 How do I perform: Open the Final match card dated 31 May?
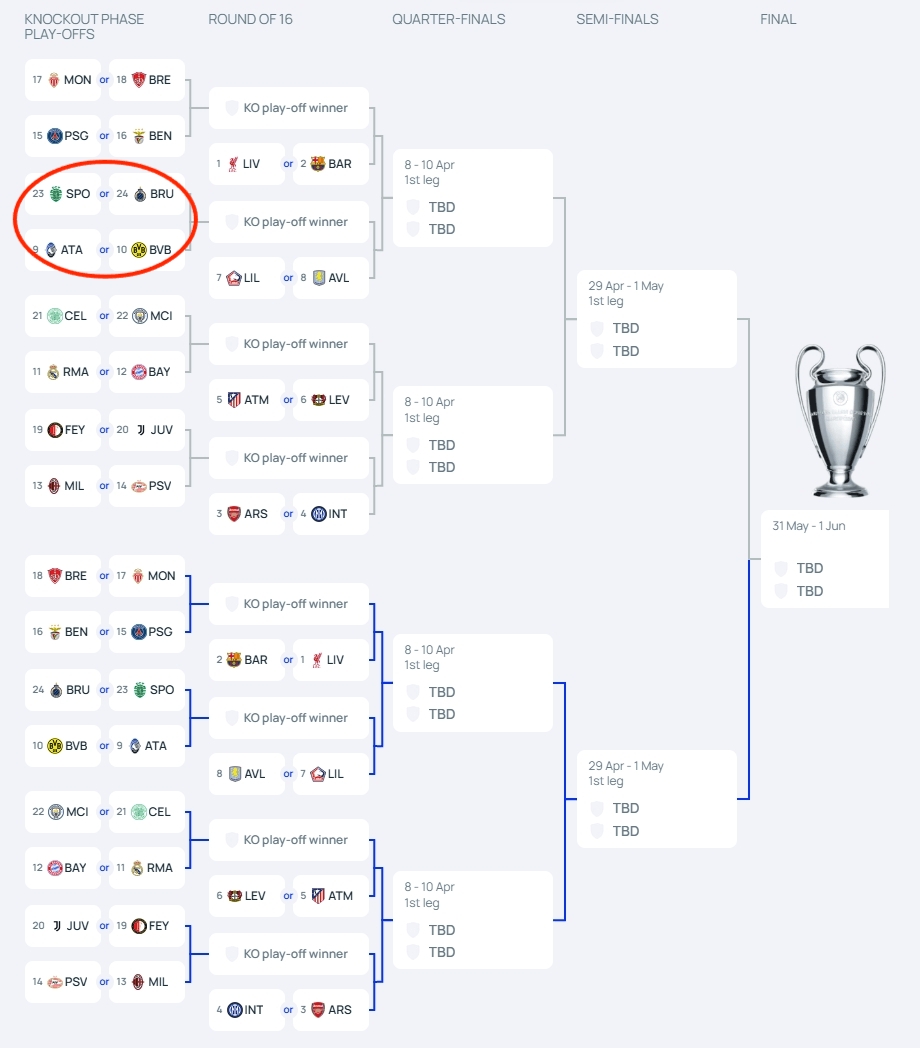pos(824,558)
